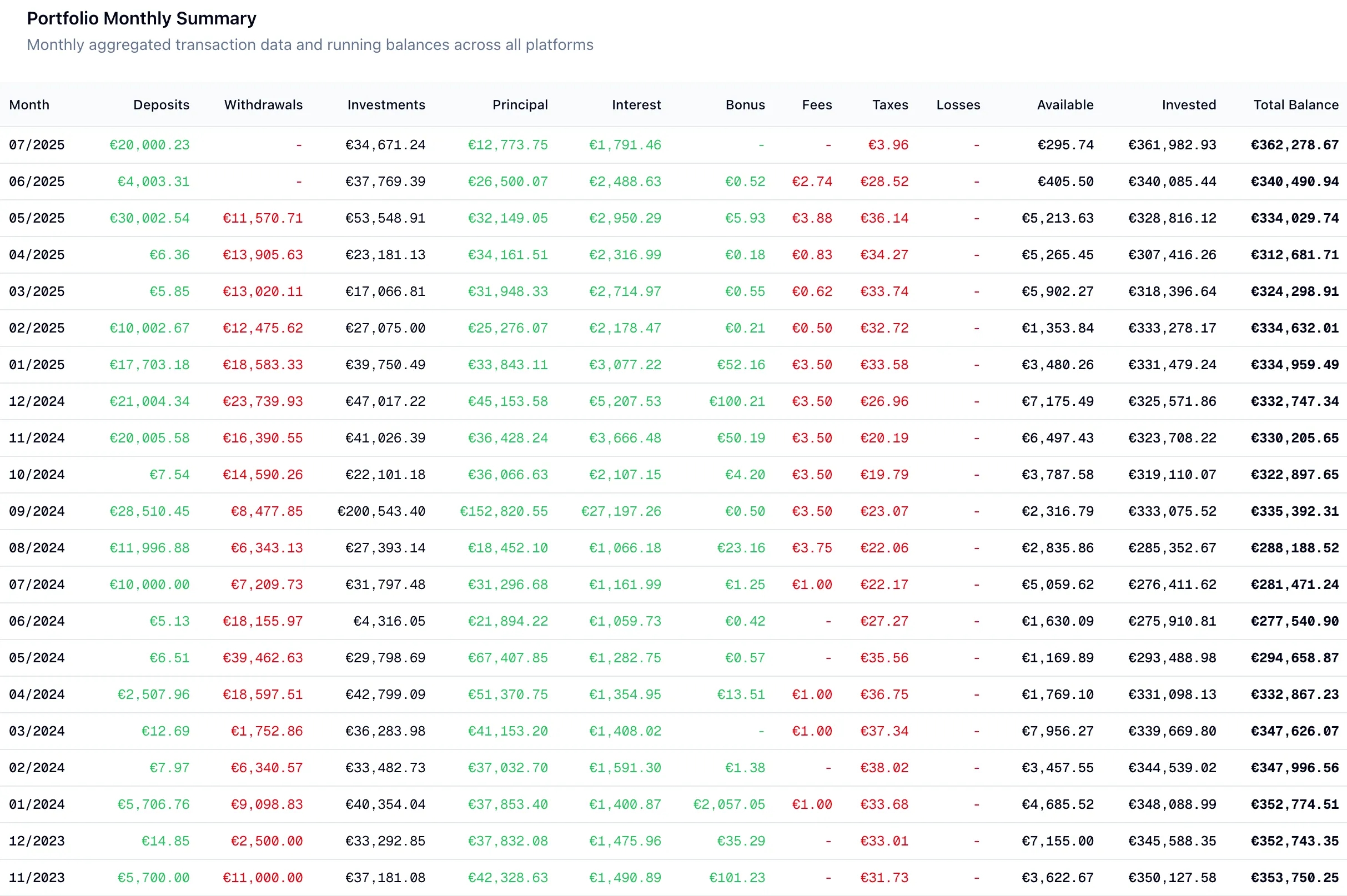Sort by the Taxes column header

889,104
